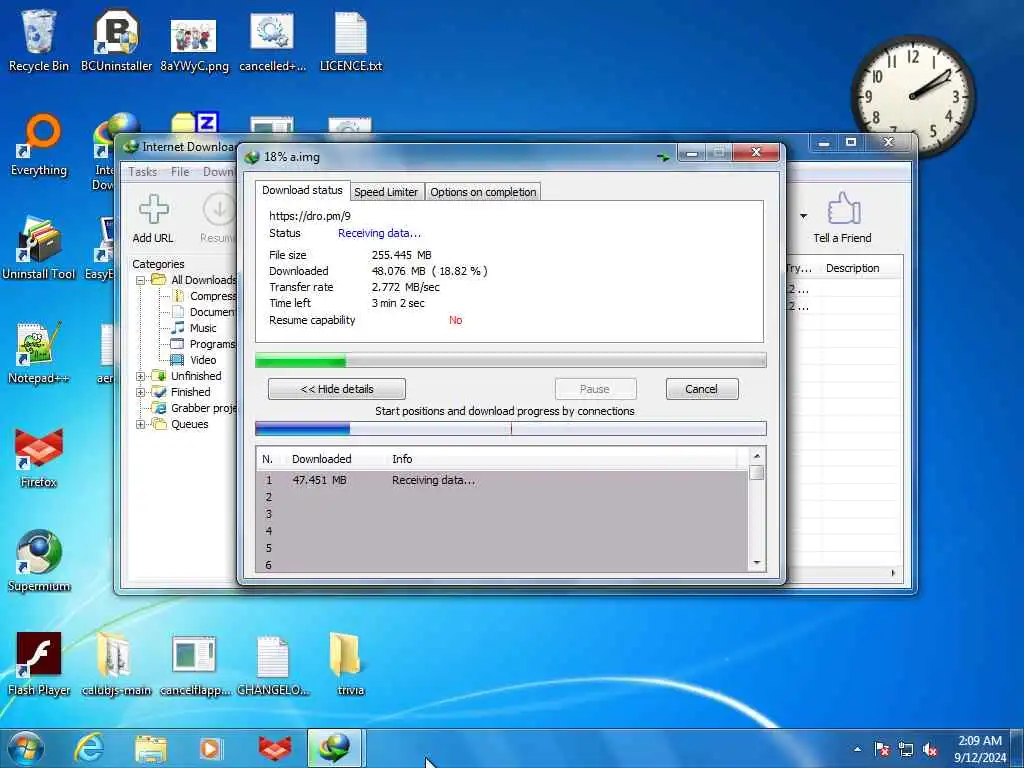
Task: Select the cancelflapp... desktop file
Action: [x=195, y=664]
